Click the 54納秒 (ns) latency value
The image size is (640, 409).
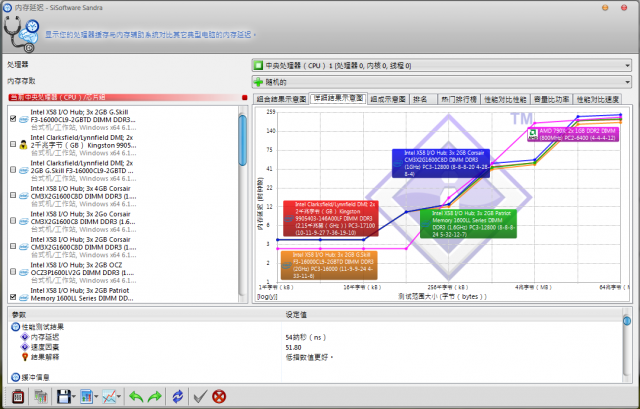pos(306,338)
